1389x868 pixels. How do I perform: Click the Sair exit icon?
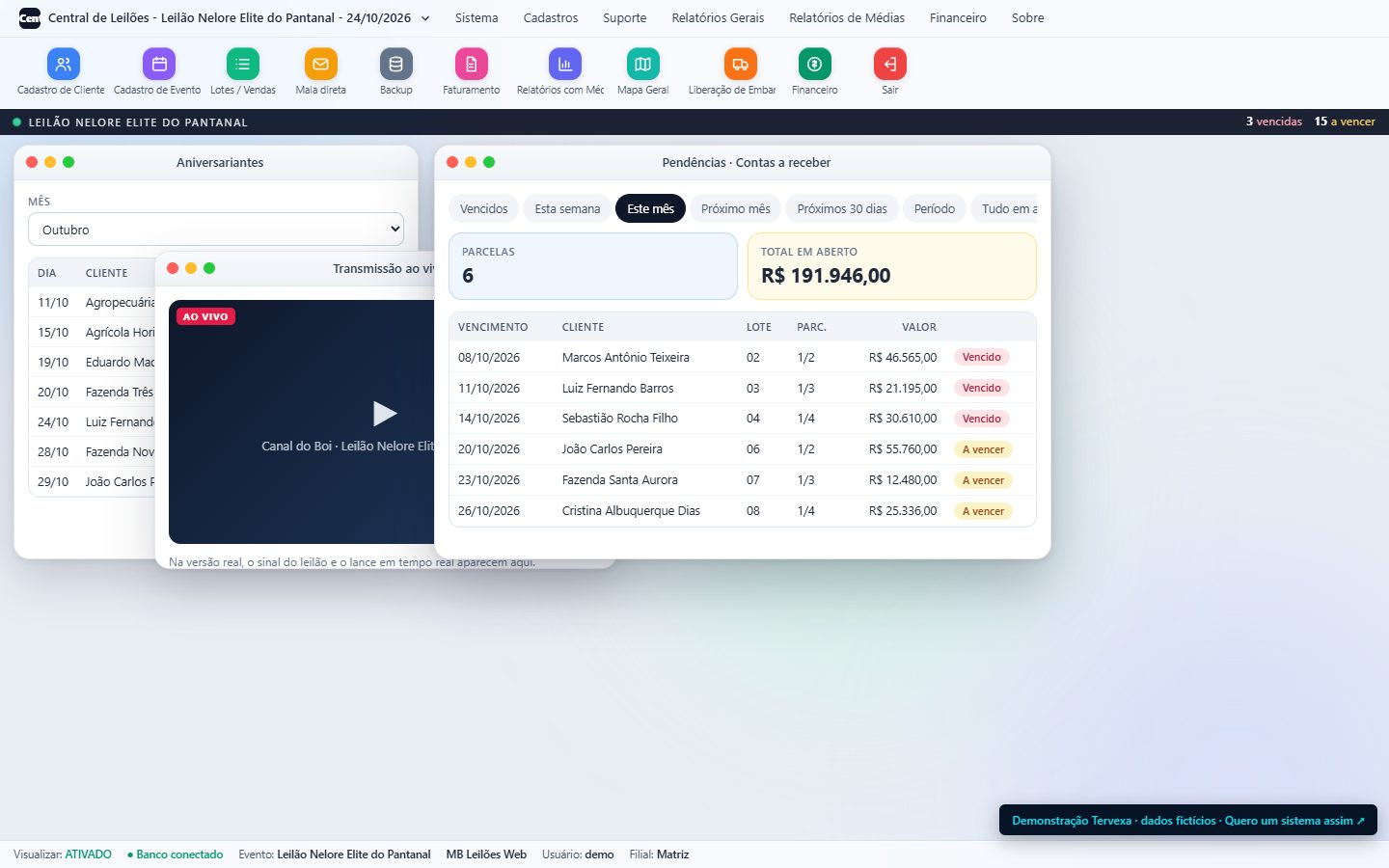[890, 65]
